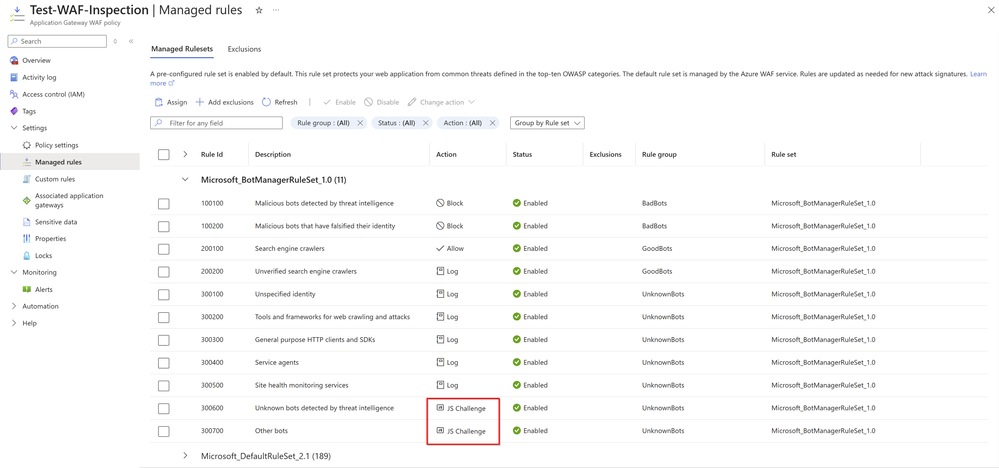Screen dimensions: 999x468
Task: Expand the Help section in sidebar
Action: pyautogui.click(x=15, y=323)
